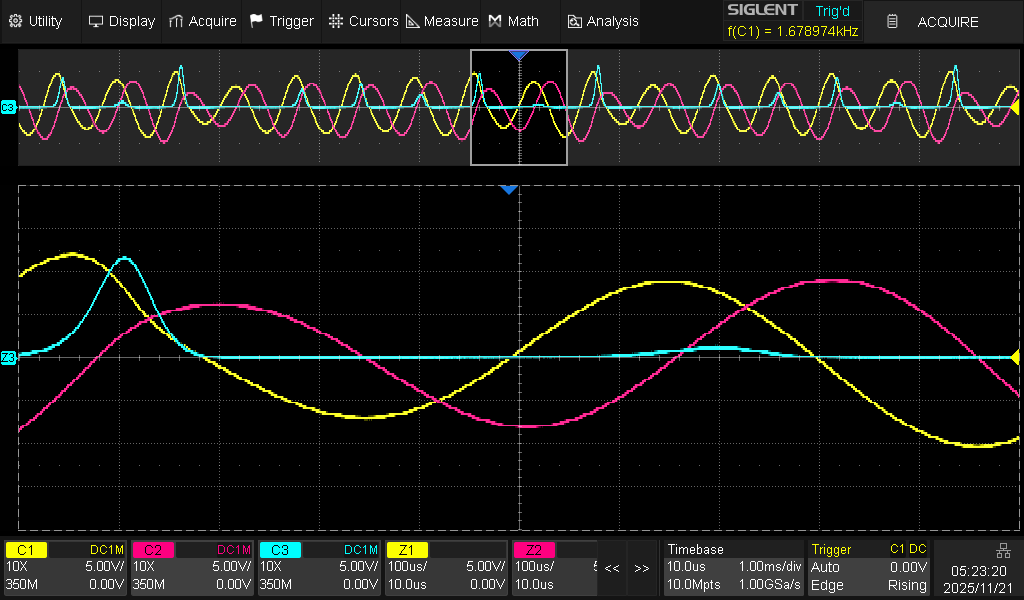The height and width of the screenshot is (600, 1024).
Task: Open the Utility menu
Action: 36,21
